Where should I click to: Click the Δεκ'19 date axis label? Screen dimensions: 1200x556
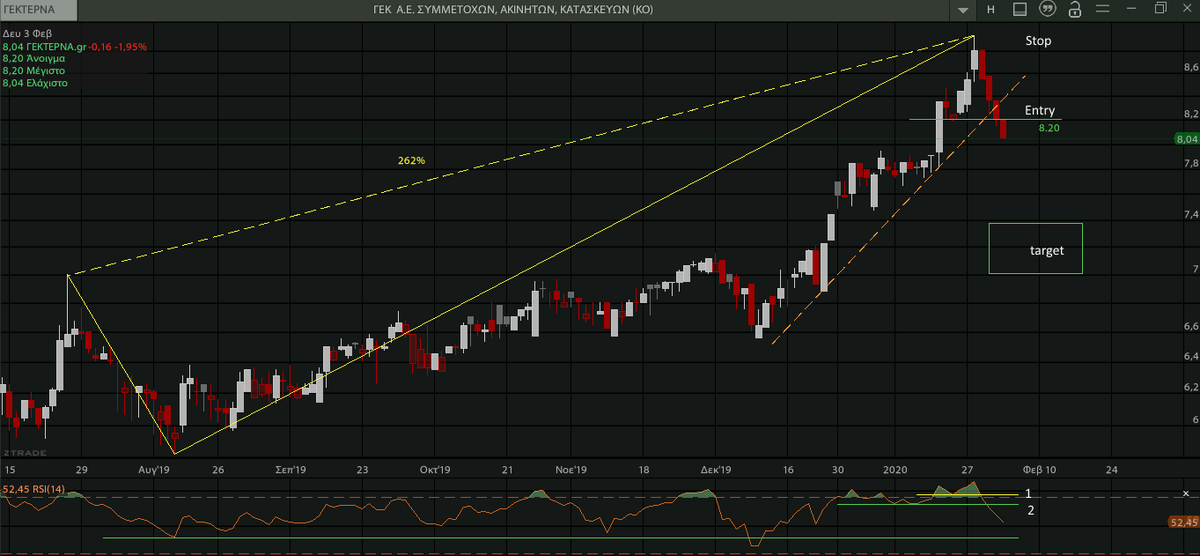click(x=716, y=469)
